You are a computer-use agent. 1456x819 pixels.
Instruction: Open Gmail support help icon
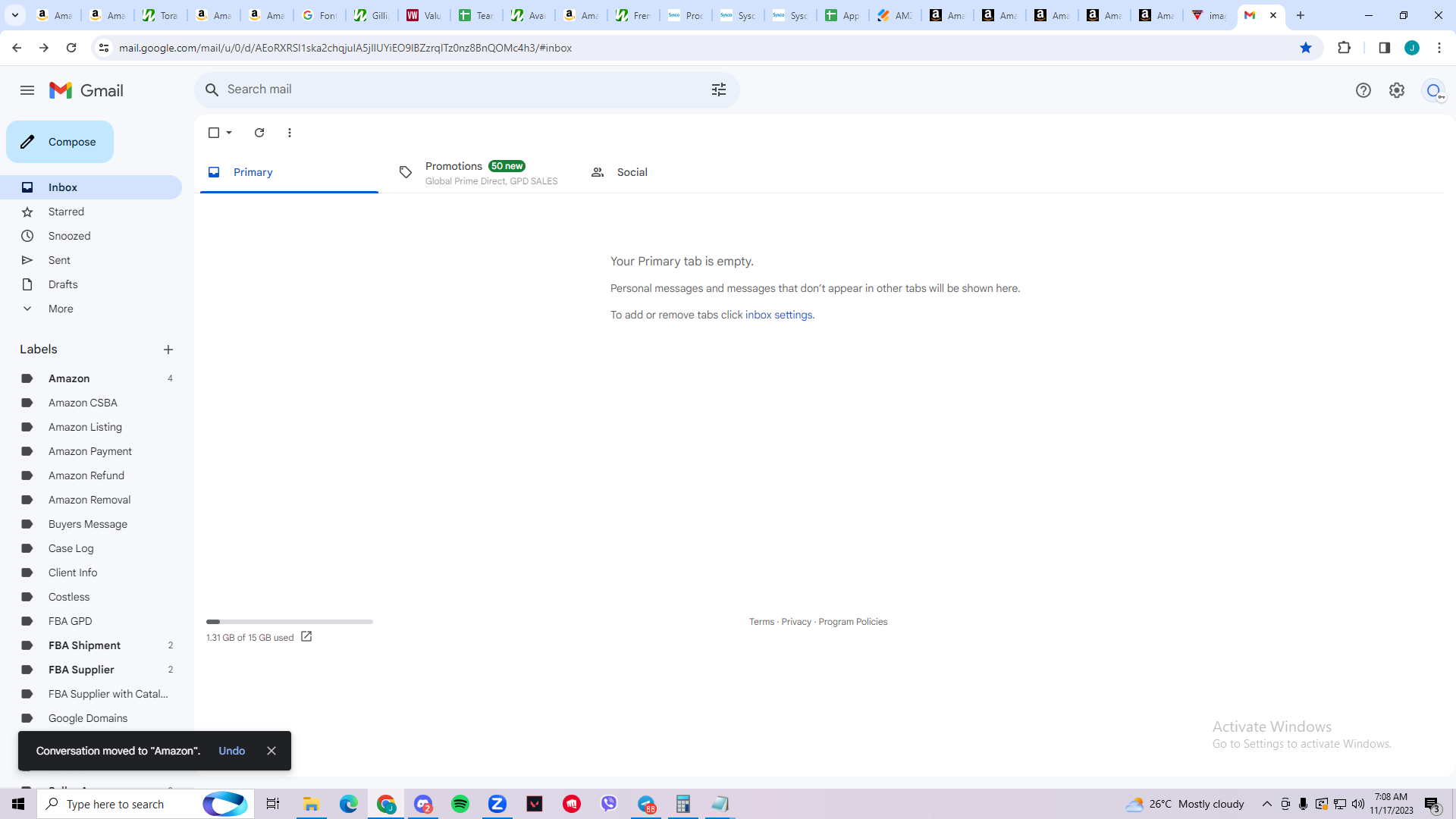click(1363, 90)
